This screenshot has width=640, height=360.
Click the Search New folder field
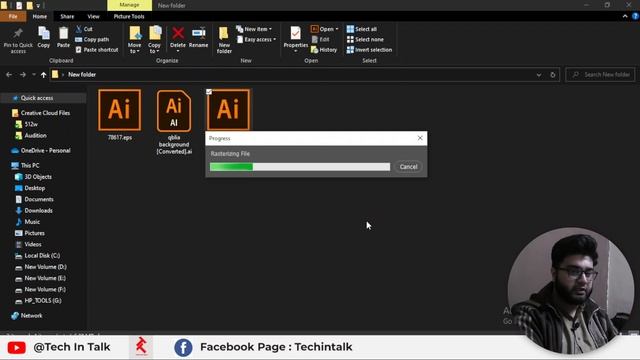coord(601,75)
